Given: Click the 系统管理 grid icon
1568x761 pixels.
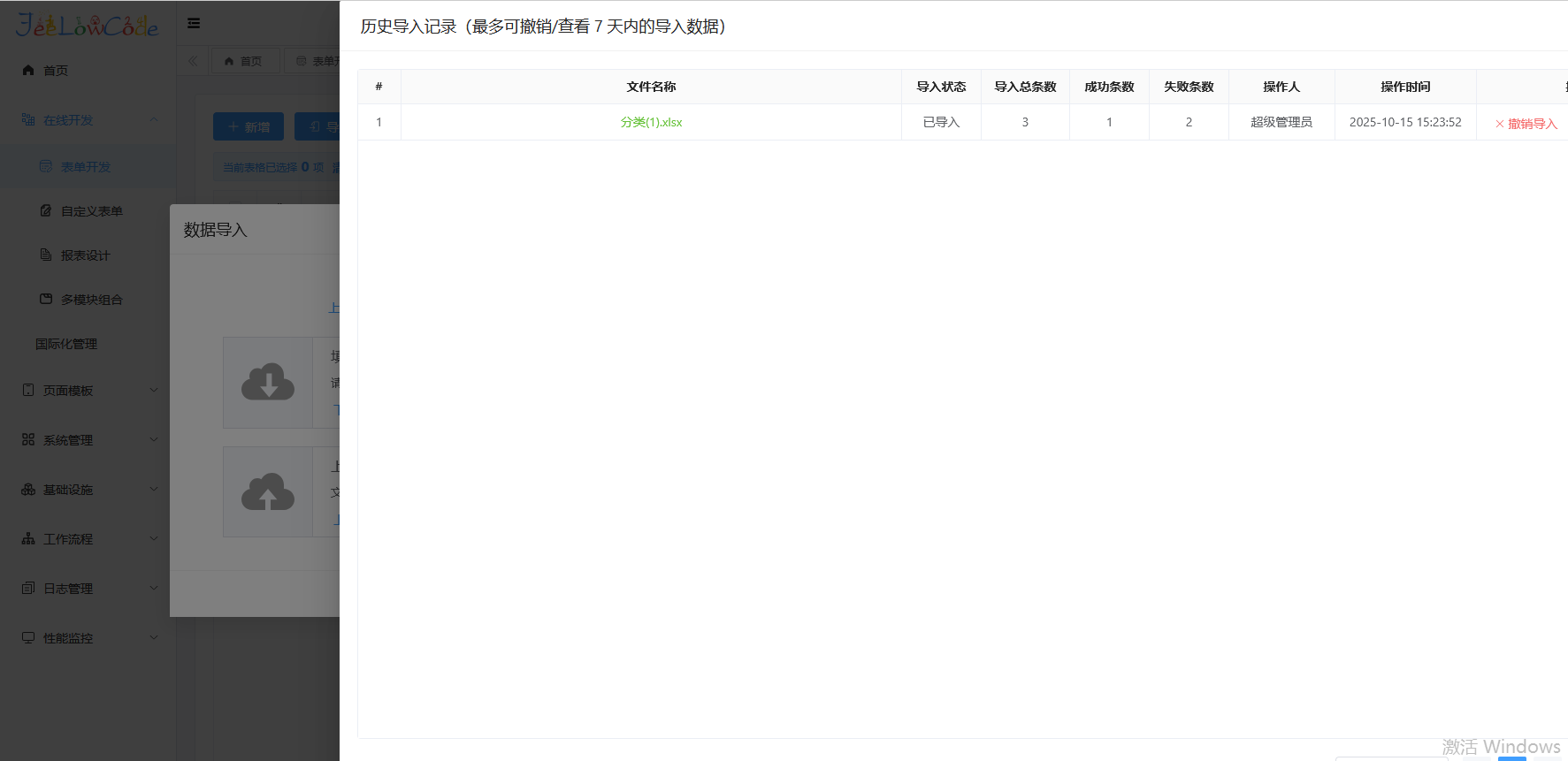Looking at the screenshot, I should click(x=28, y=439).
